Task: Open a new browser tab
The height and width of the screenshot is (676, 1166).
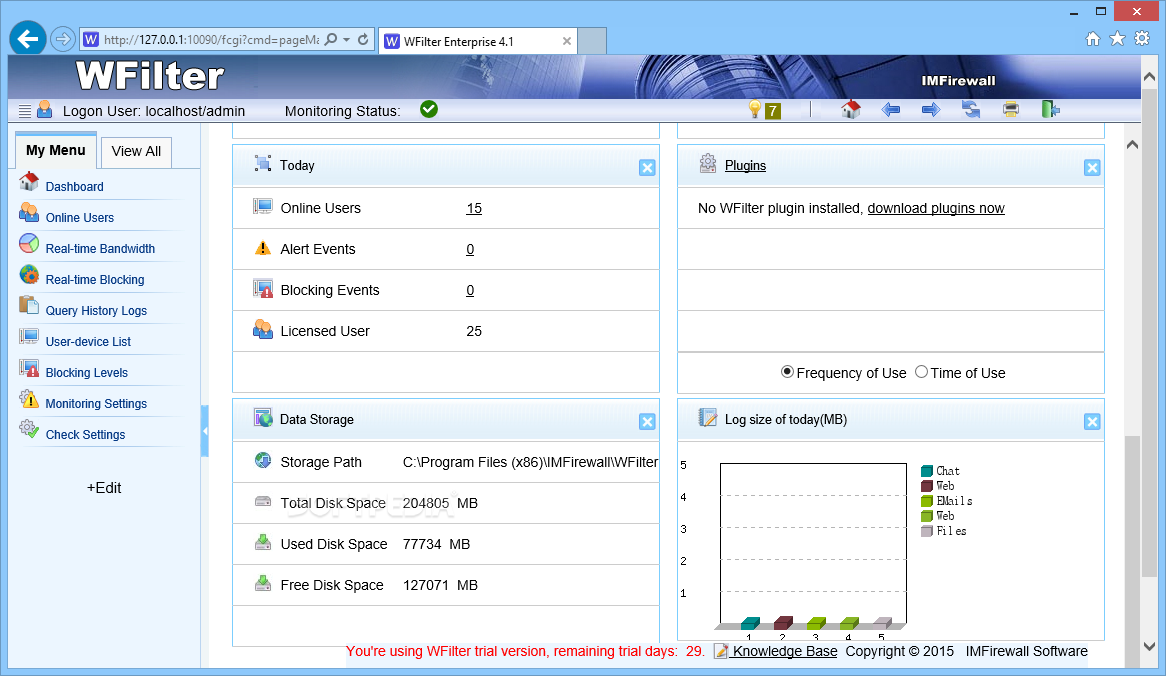Action: 592,41
